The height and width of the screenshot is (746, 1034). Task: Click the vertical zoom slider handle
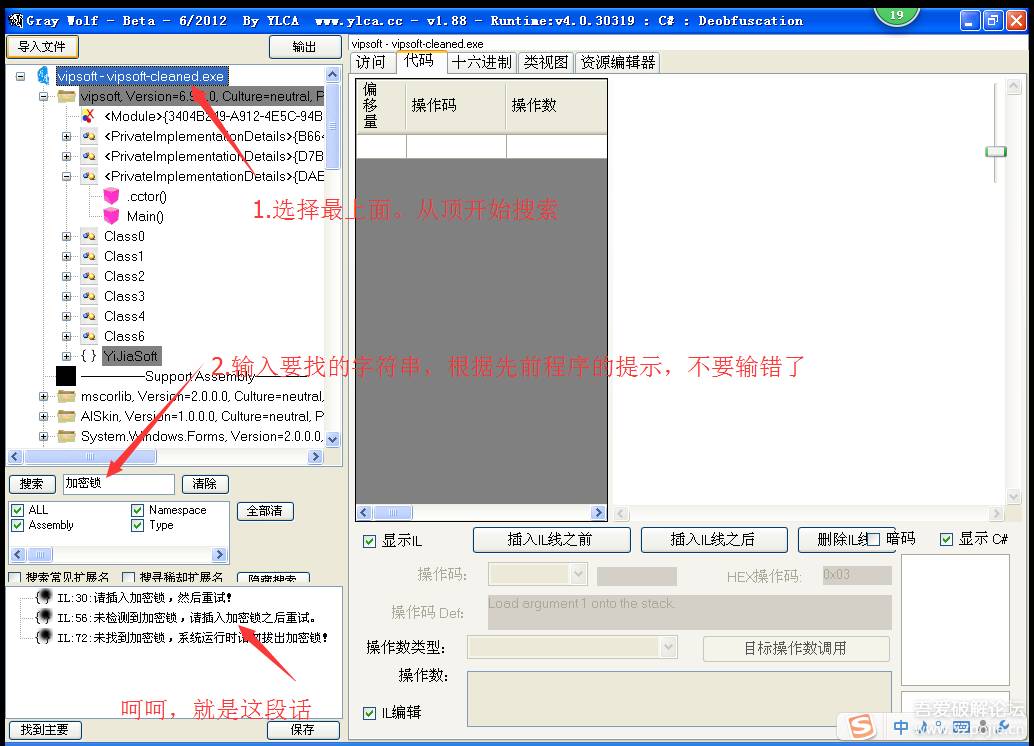[x=996, y=152]
